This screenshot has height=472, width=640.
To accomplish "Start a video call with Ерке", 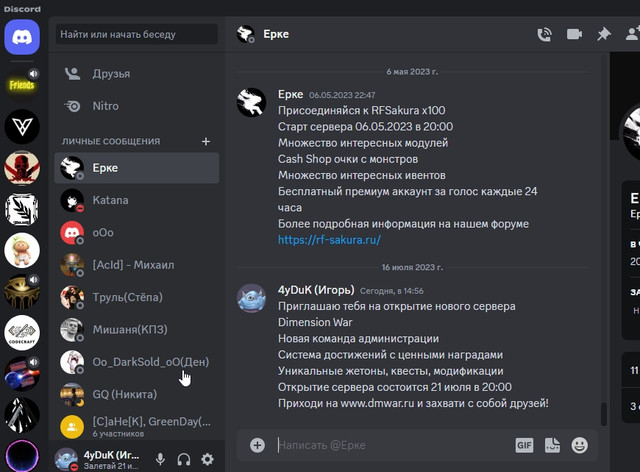I will pyautogui.click(x=574, y=34).
